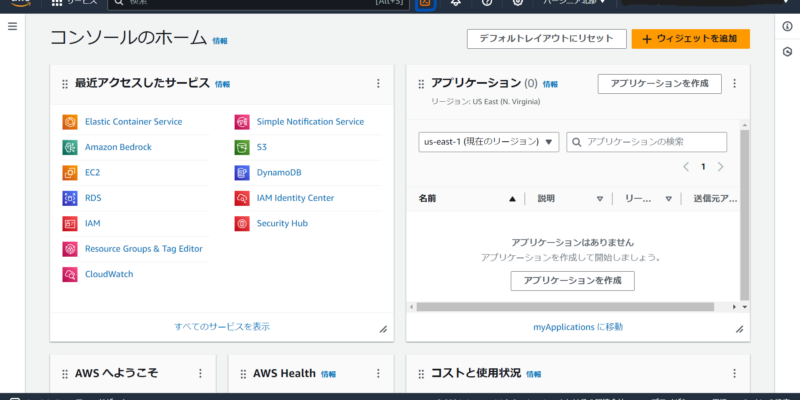Screen dimensions: 800x400
Task: Click the Security Hub icon
Action: 242,223
